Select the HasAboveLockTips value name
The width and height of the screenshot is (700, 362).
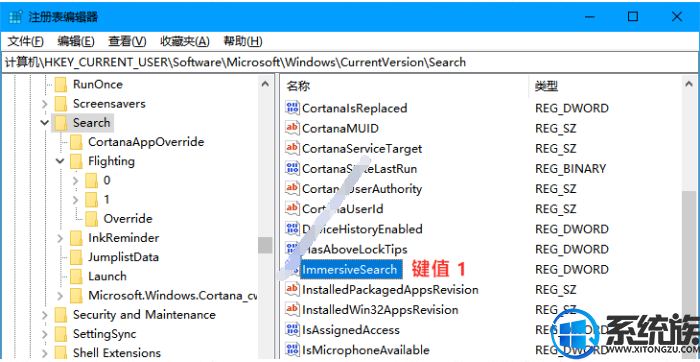coord(355,250)
